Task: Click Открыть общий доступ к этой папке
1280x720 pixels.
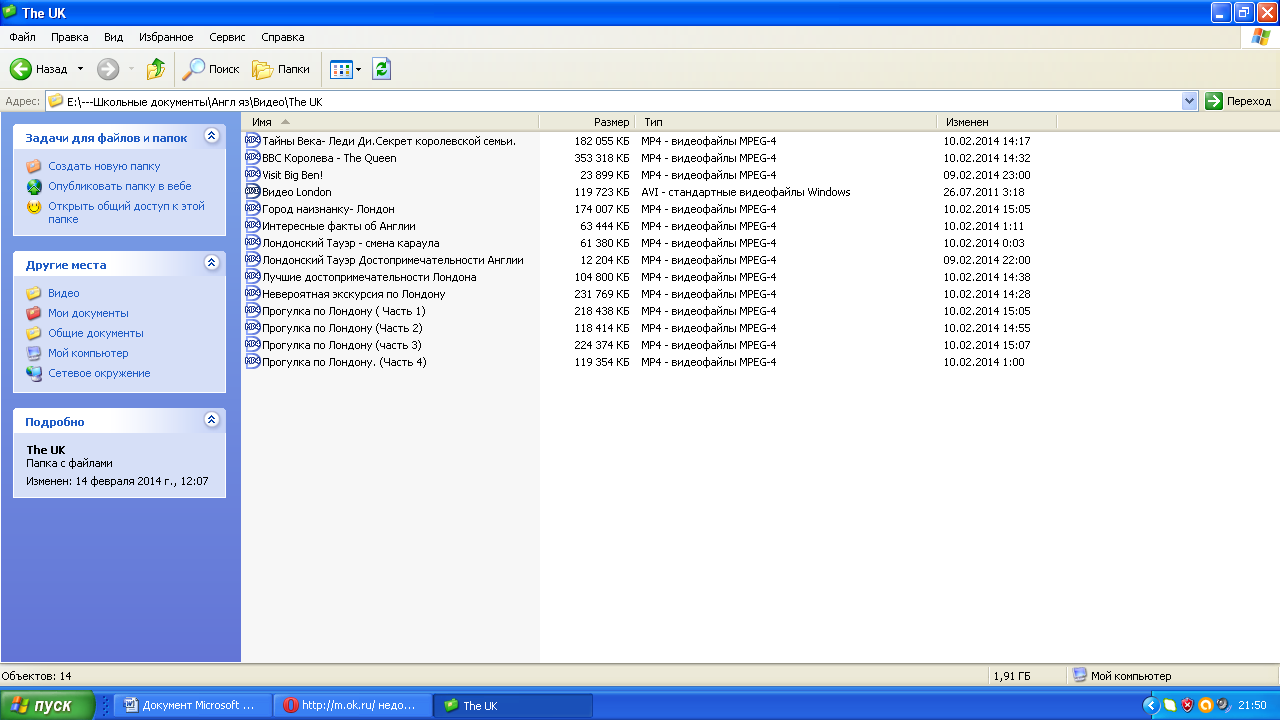Action: pyautogui.click(x=126, y=212)
